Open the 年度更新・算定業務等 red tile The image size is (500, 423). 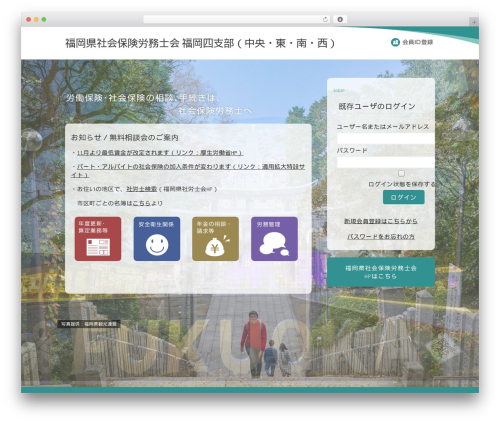(x=98, y=239)
